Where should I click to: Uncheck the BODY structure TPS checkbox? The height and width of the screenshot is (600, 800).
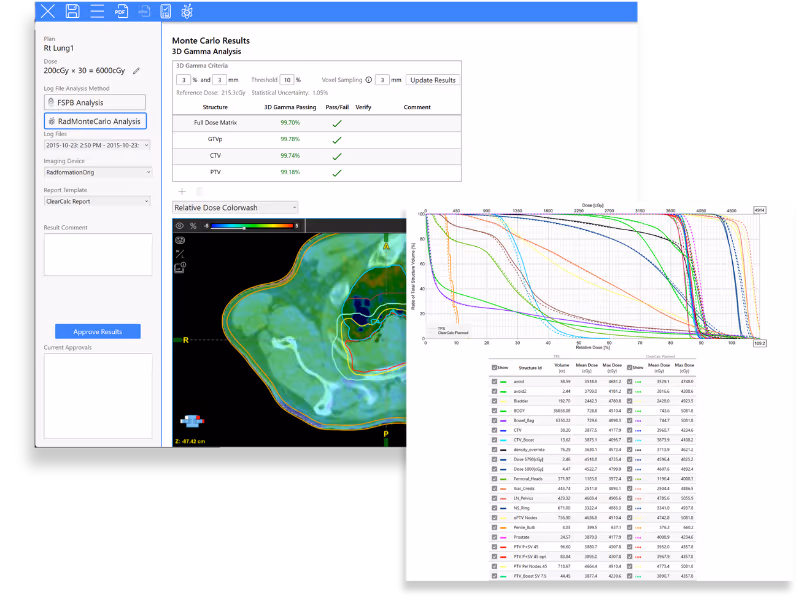494,411
